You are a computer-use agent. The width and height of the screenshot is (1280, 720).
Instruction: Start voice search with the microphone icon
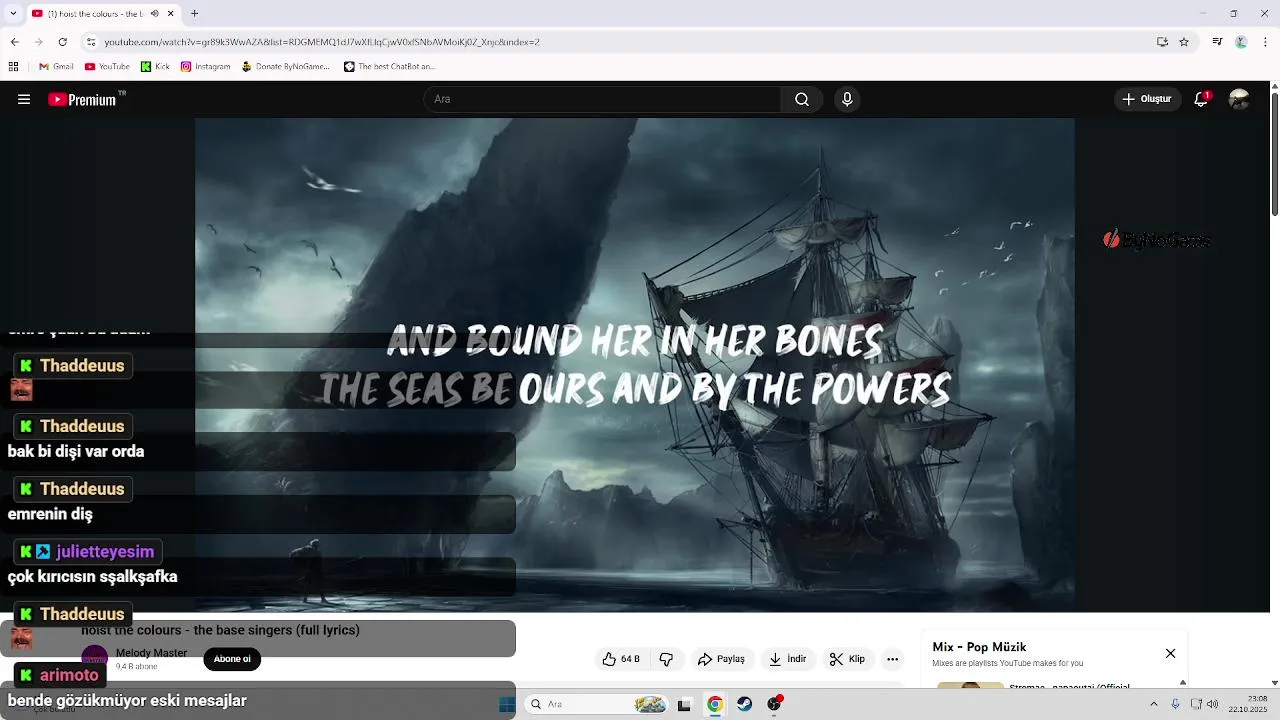click(847, 99)
